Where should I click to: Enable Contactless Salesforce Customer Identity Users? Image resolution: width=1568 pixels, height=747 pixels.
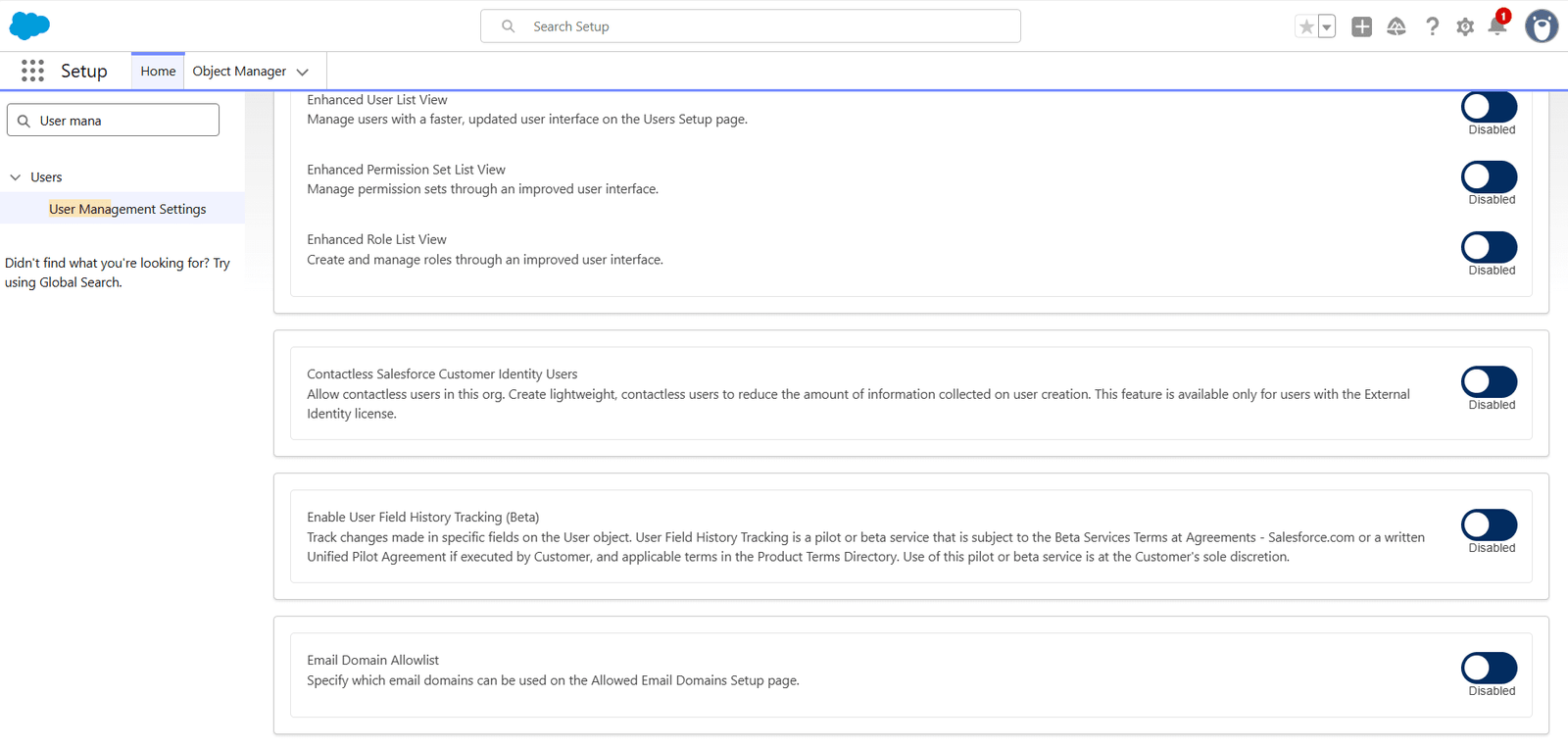[1490, 381]
